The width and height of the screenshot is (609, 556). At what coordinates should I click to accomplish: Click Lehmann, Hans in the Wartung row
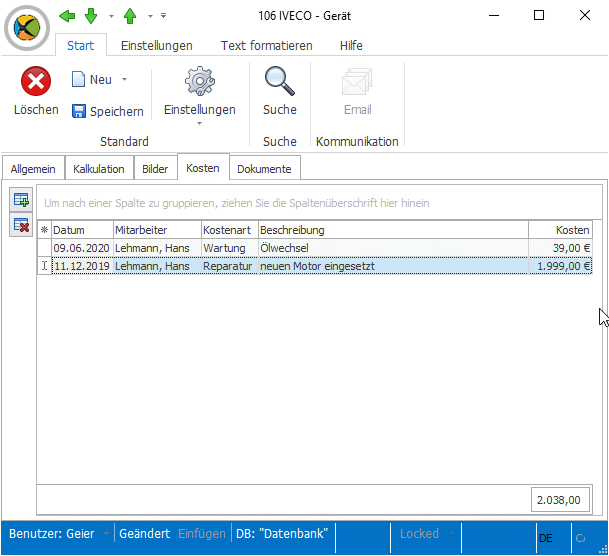pyautogui.click(x=157, y=248)
